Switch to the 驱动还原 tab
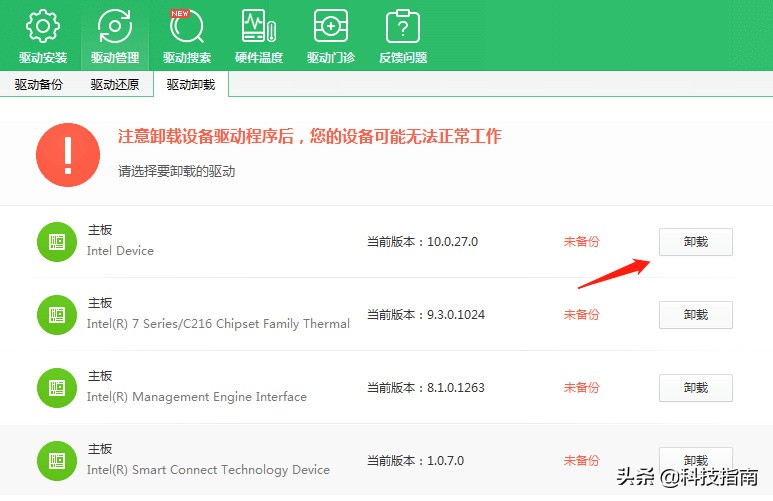This screenshot has height=501, width=773. point(115,84)
